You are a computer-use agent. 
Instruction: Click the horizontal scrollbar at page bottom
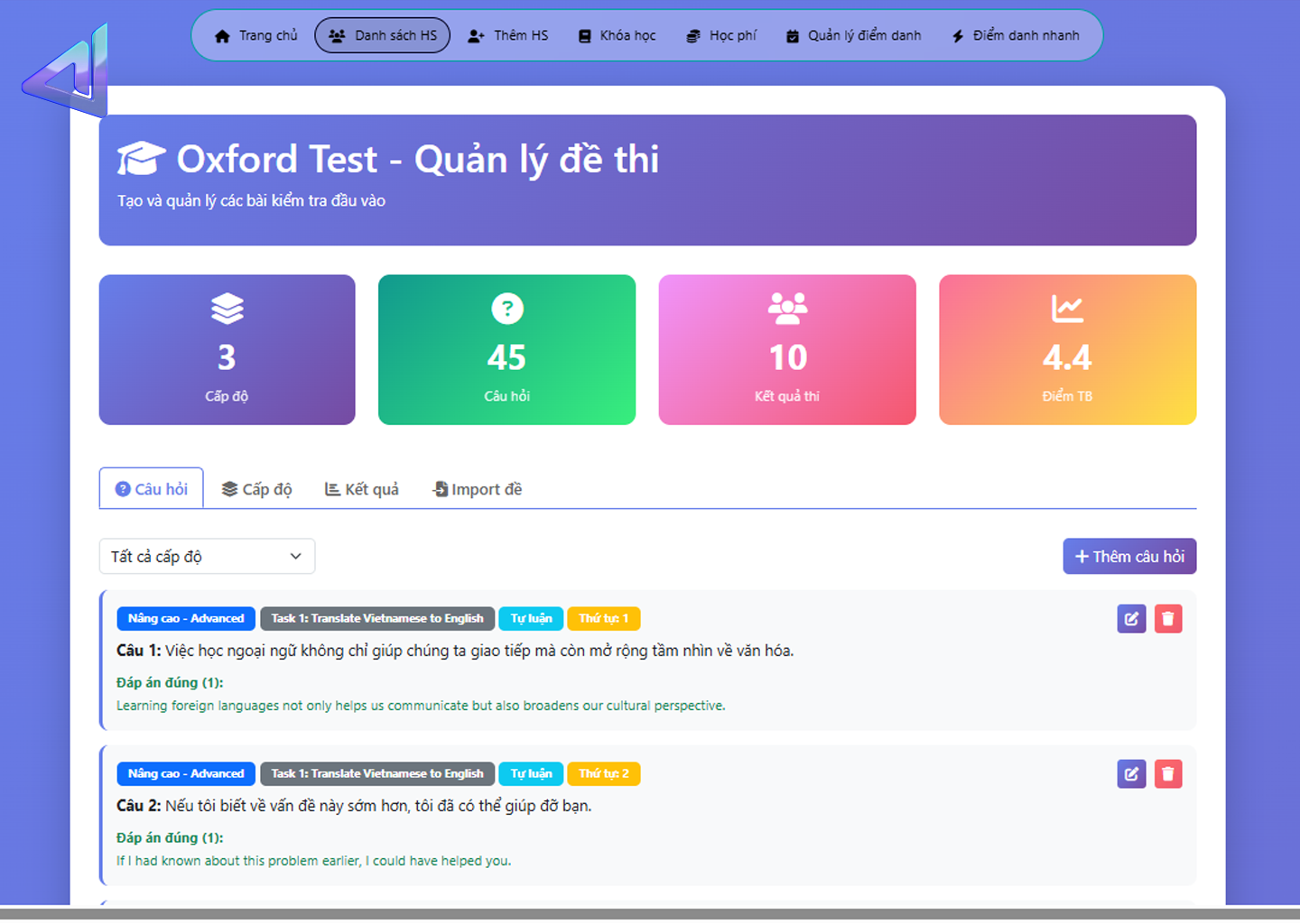650,914
